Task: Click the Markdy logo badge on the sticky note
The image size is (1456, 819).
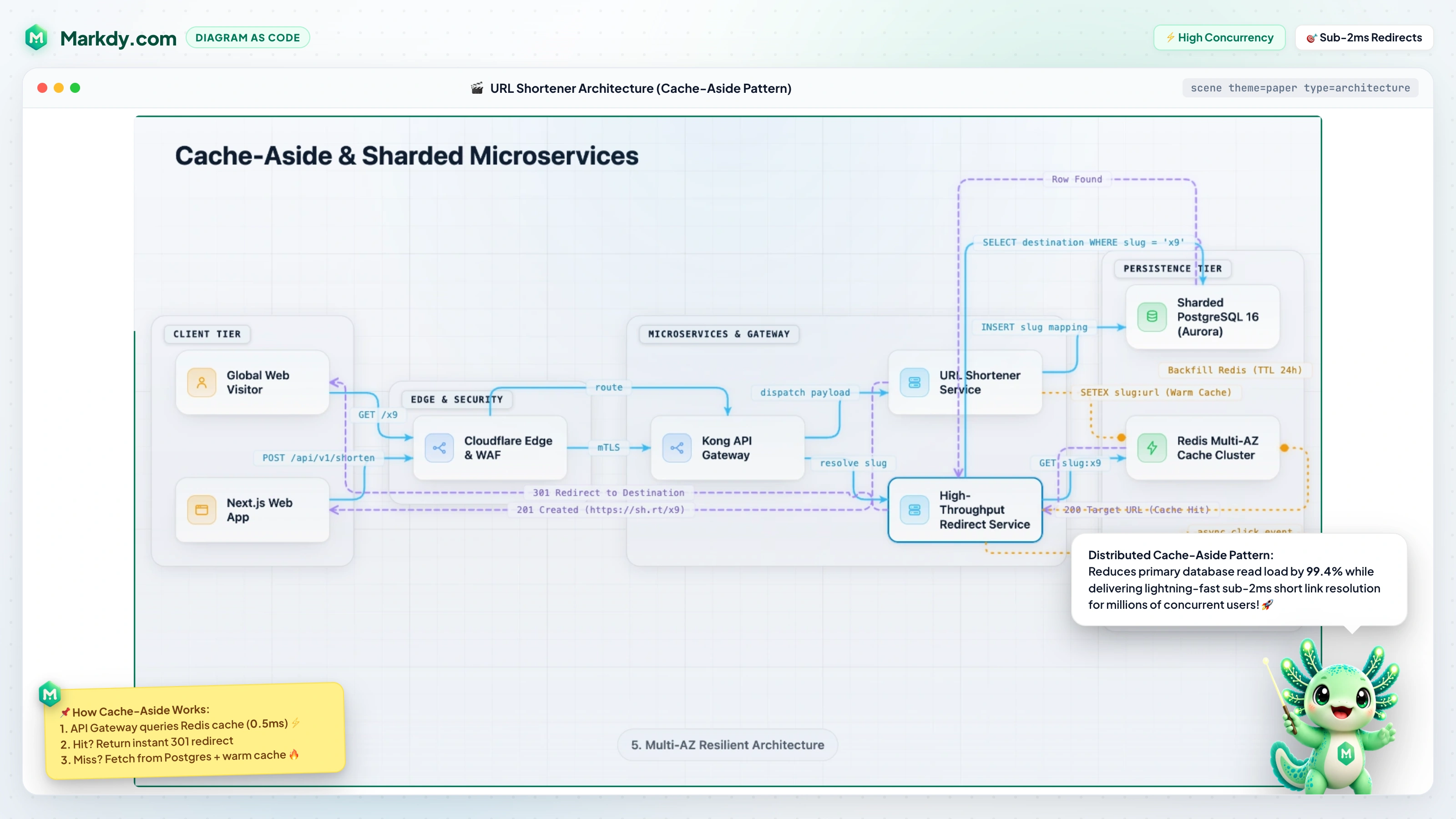Action: [x=50, y=693]
